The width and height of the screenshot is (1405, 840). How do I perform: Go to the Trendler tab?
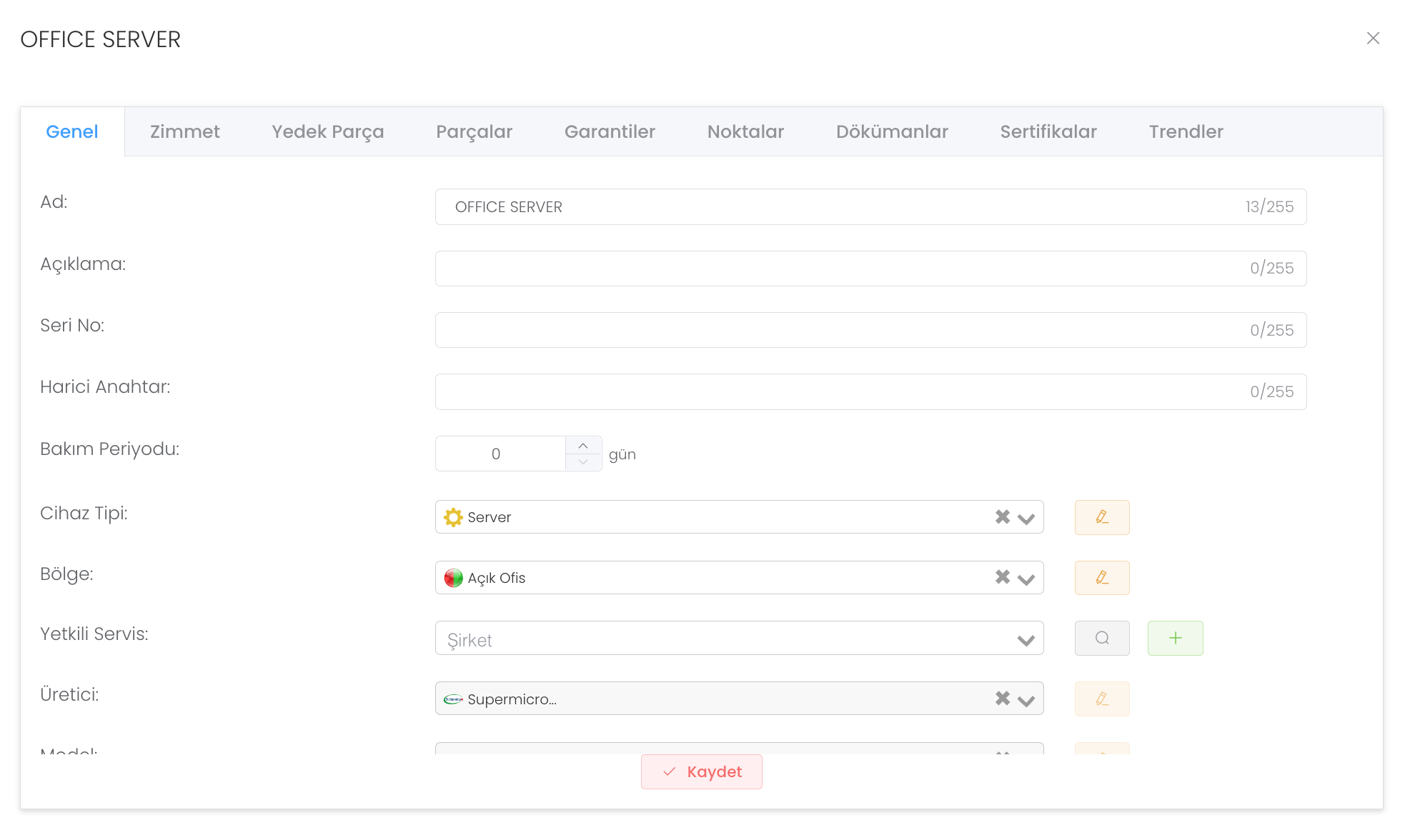pos(1185,131)
